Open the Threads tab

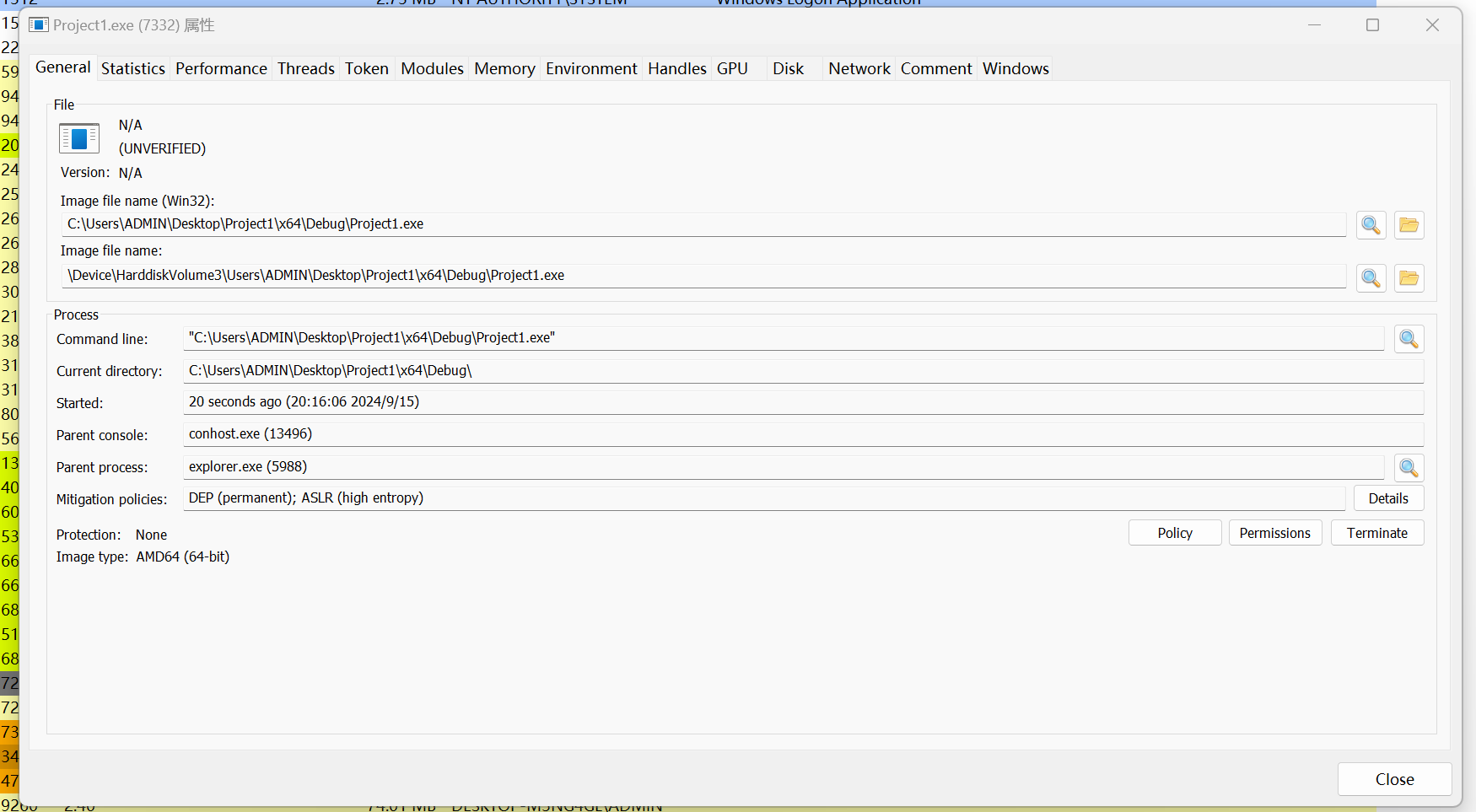(305, 69)
